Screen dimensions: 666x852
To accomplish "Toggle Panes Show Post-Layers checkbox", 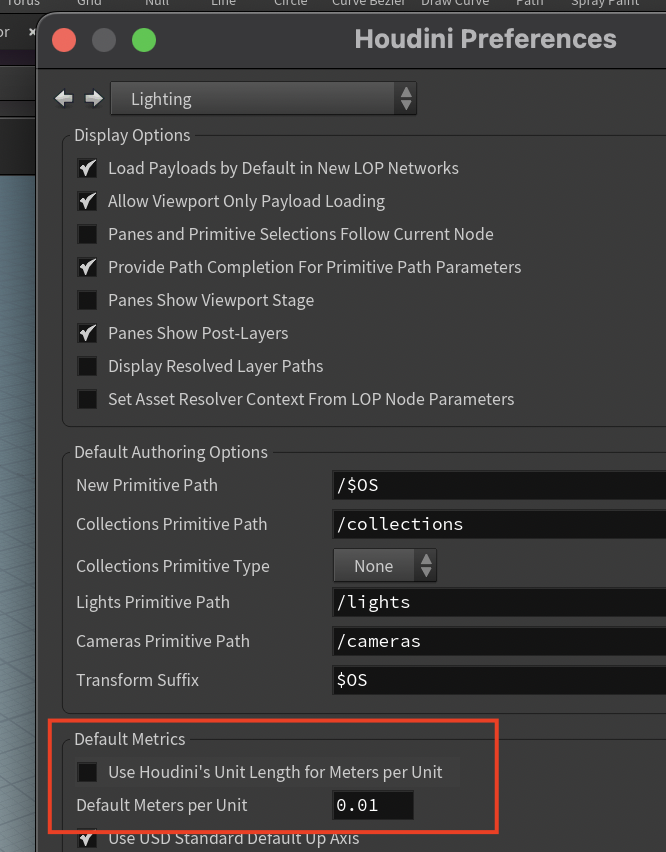I will 87,333.
